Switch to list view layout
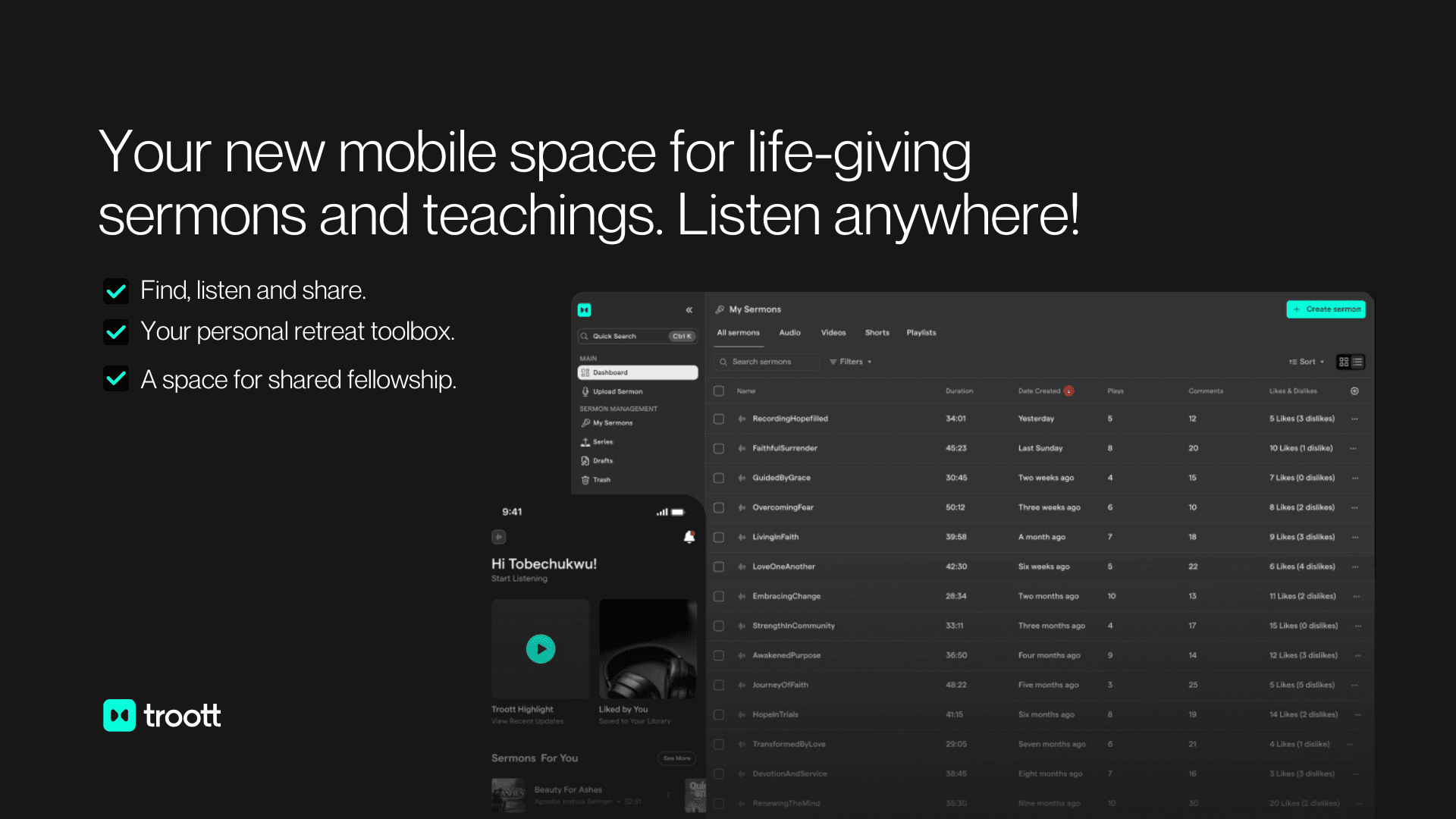Viewport: 1456px width, 819px height. [x=1357, y=362]
